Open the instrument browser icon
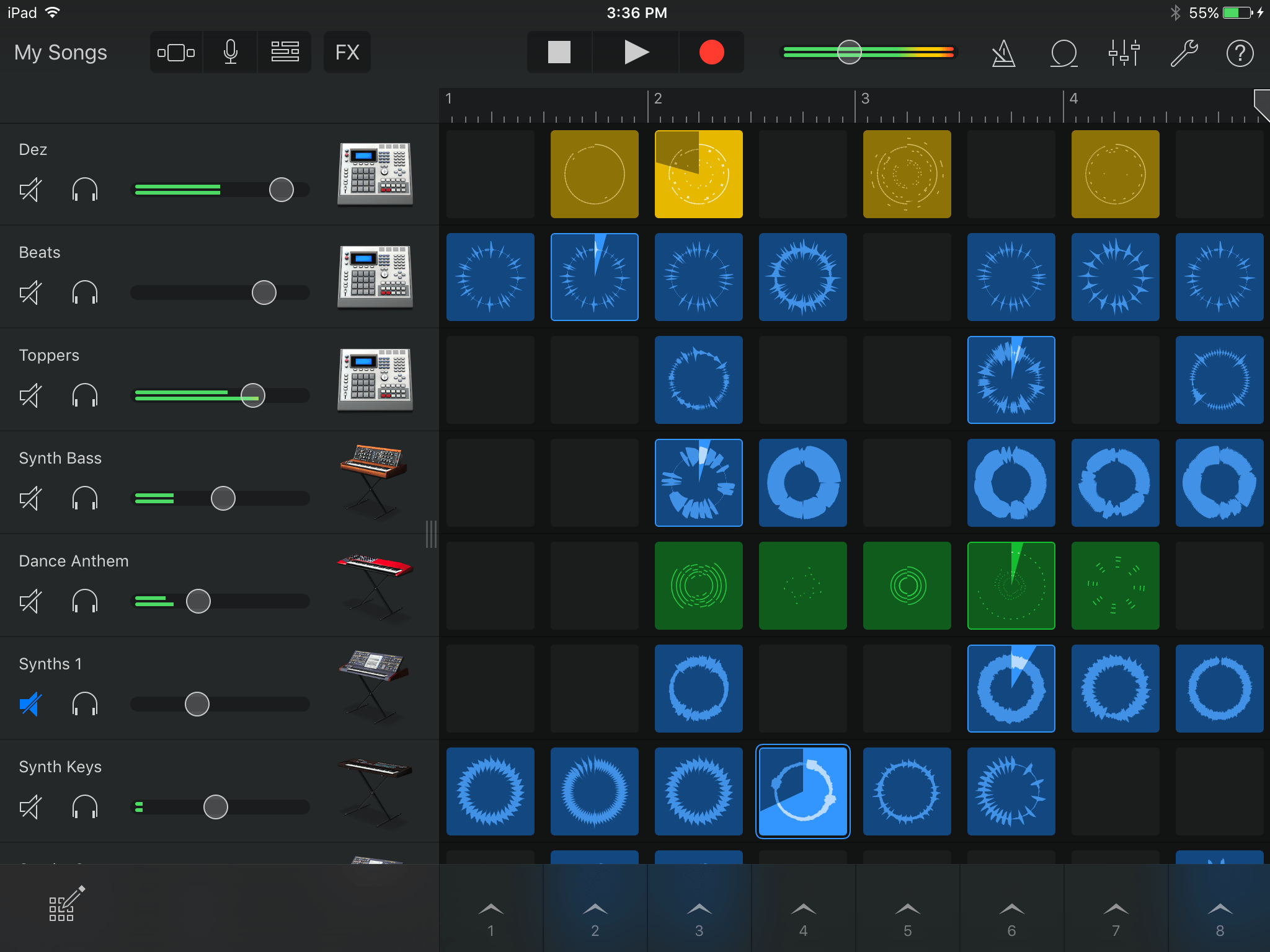The height and width of the screenshot is (952, 1270). [x=176, y=53]
